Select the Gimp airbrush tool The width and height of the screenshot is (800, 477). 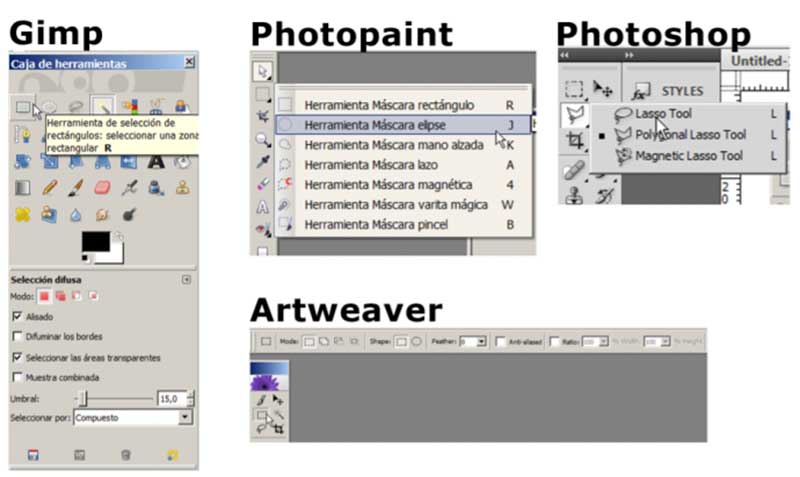coord(129,188)
